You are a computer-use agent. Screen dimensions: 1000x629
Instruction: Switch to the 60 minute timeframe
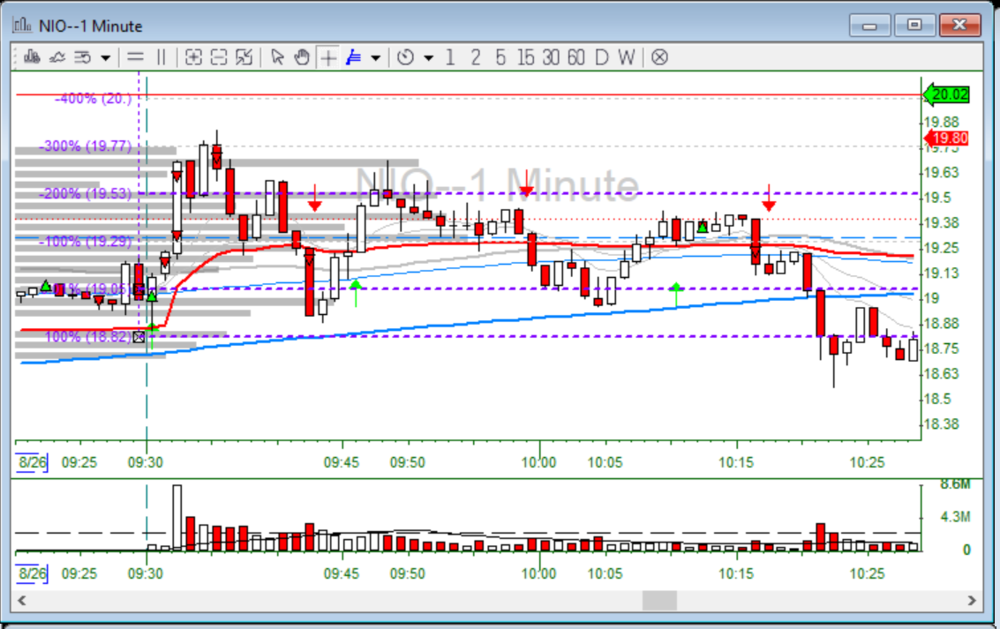point(575,57)
